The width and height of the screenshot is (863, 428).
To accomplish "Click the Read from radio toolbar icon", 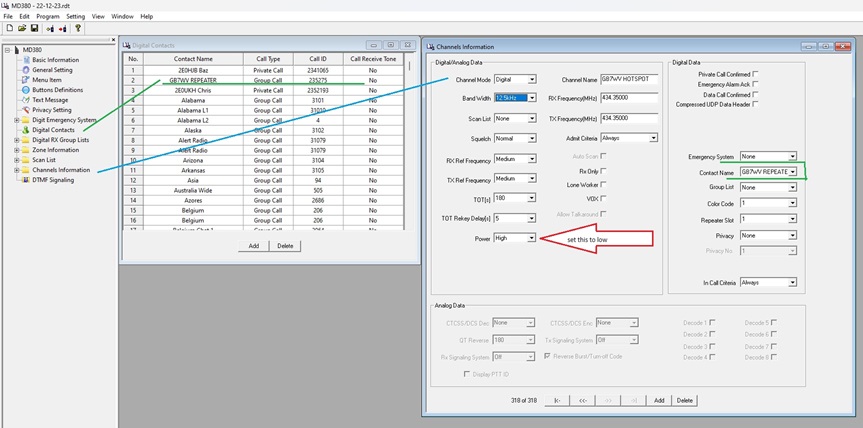I will coord(48,28).
